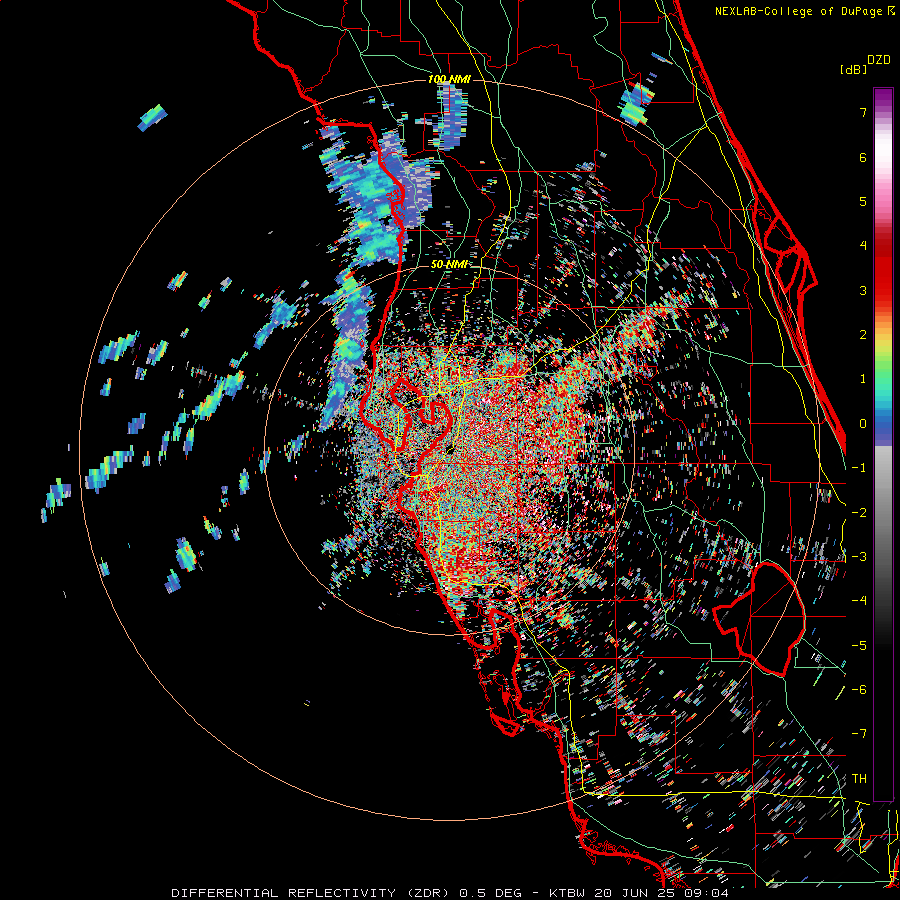Click the 6 value on color scale
The width and height of the screenshot is (900, 900).
tap(863, 157)
